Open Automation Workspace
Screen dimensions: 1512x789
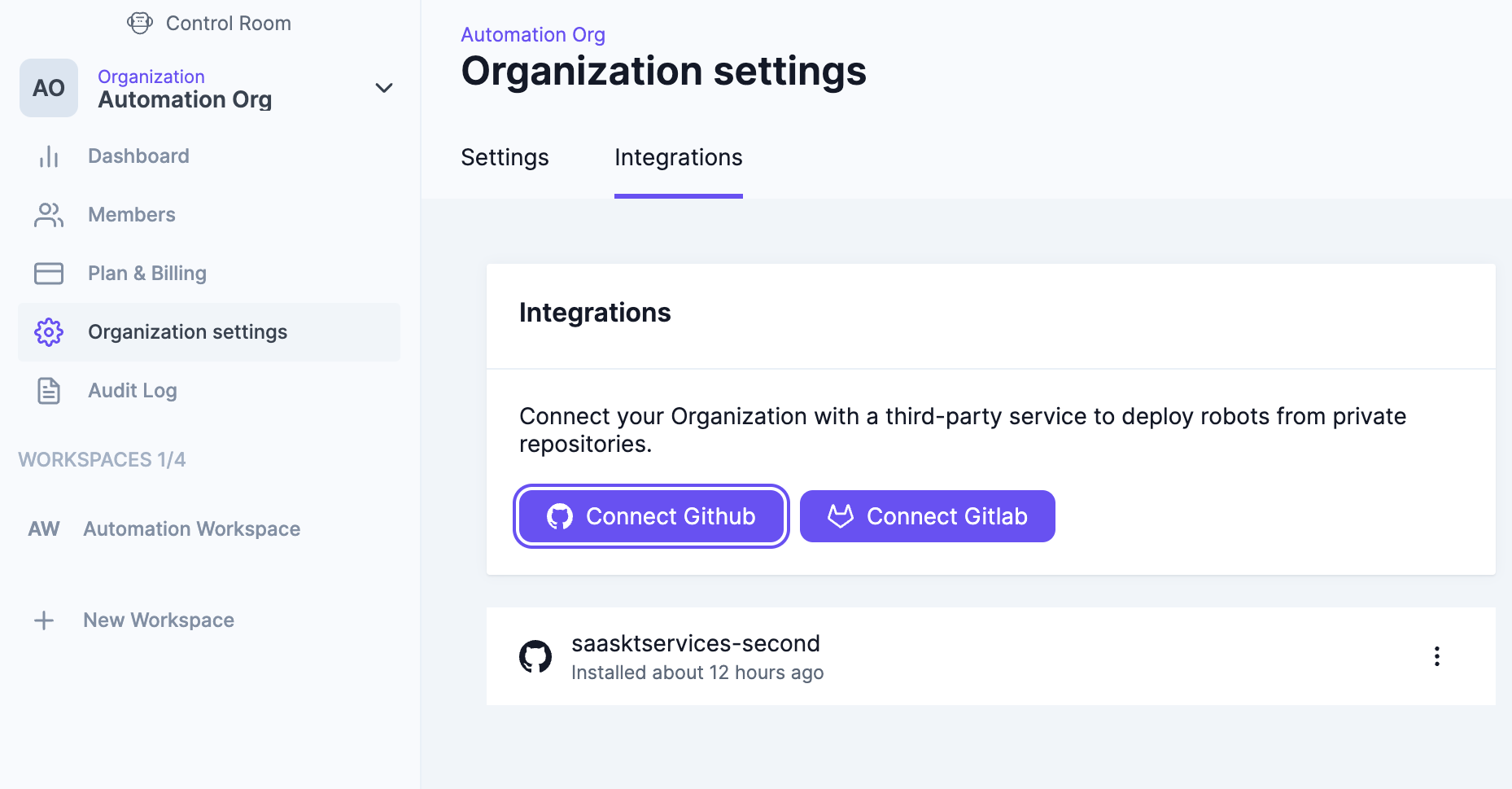[192, 529]
